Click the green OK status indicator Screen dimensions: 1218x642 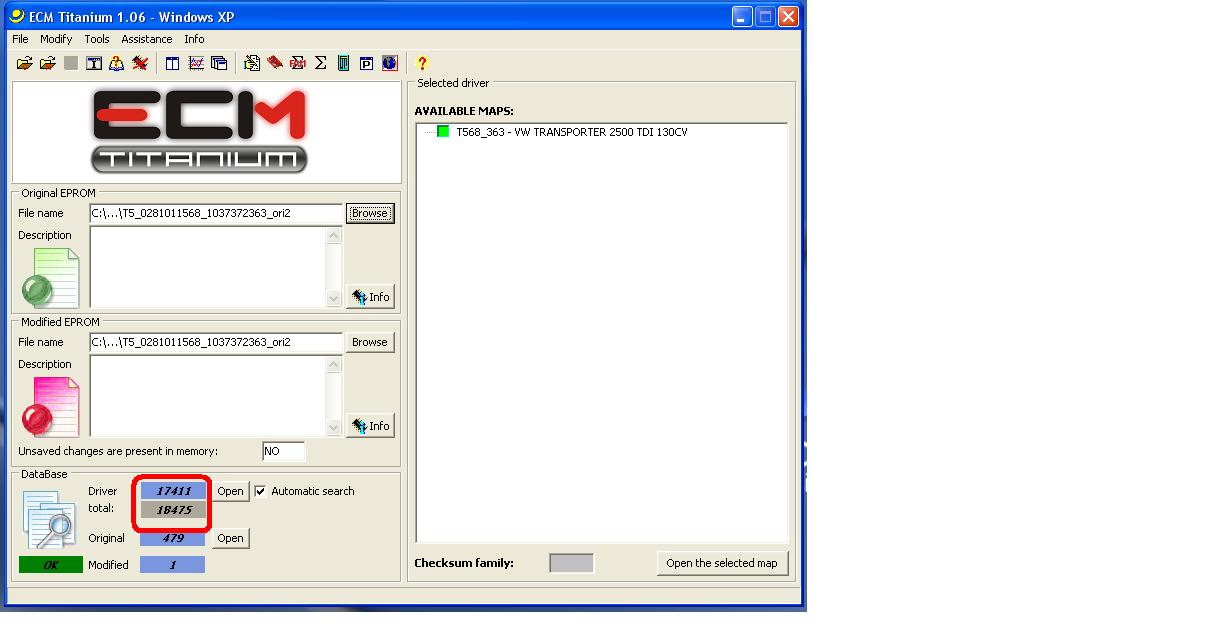click(x=50, y=565)
